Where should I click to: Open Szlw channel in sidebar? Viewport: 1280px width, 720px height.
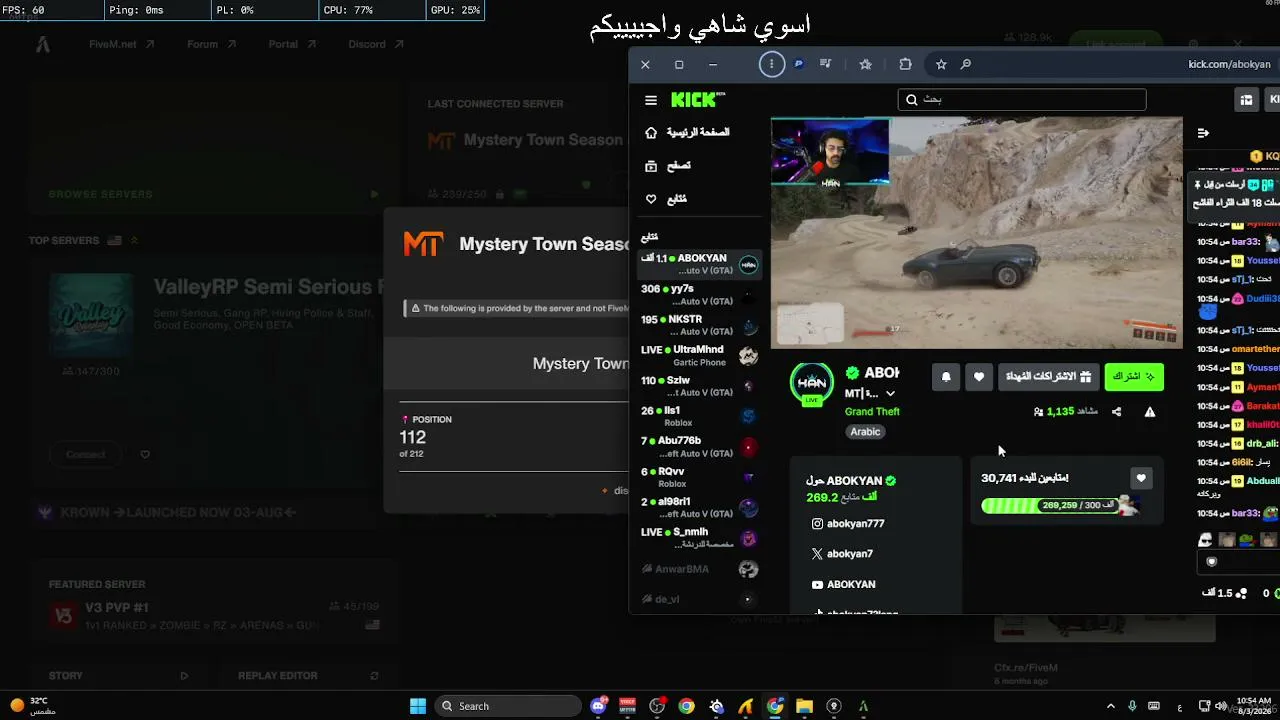click(x=700, y=386)
